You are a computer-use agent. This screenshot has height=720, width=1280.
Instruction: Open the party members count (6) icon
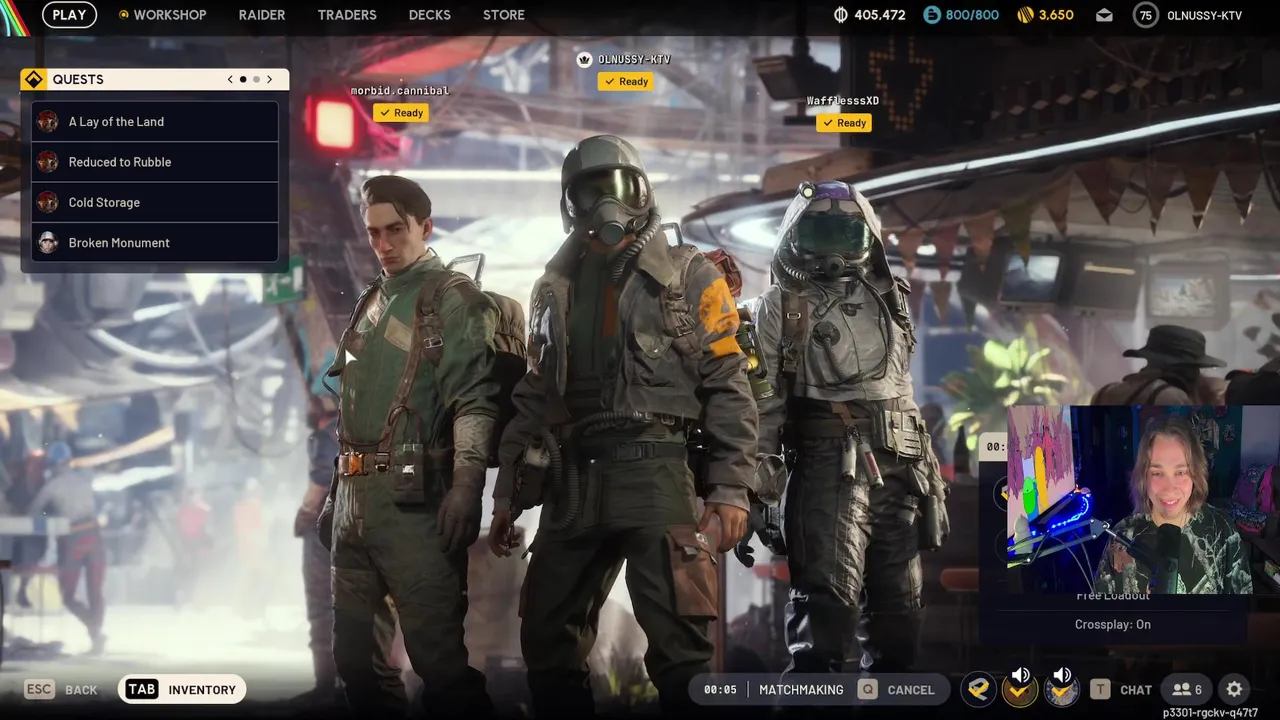(1187, 689)
